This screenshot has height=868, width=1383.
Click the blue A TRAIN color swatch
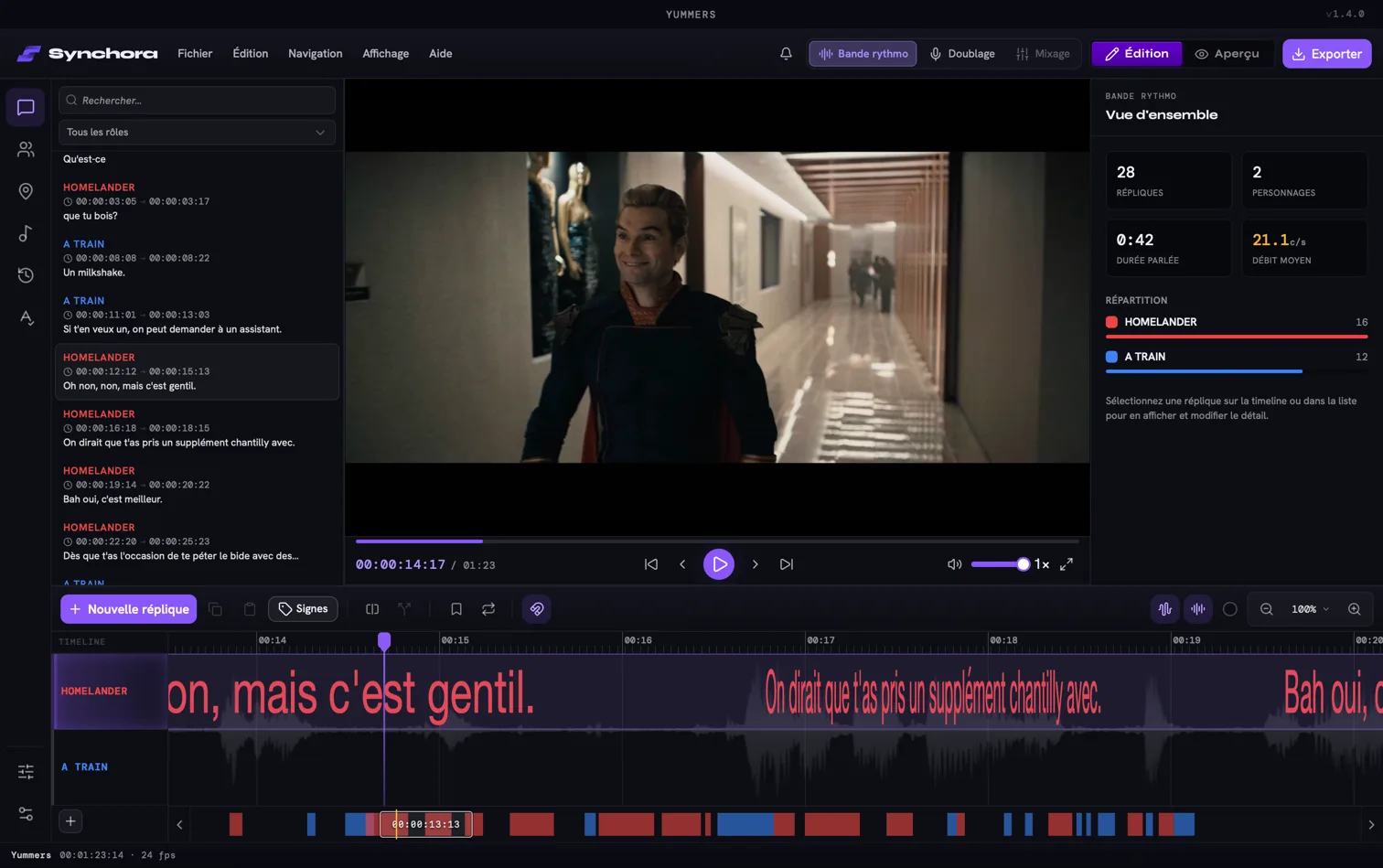1111,357
